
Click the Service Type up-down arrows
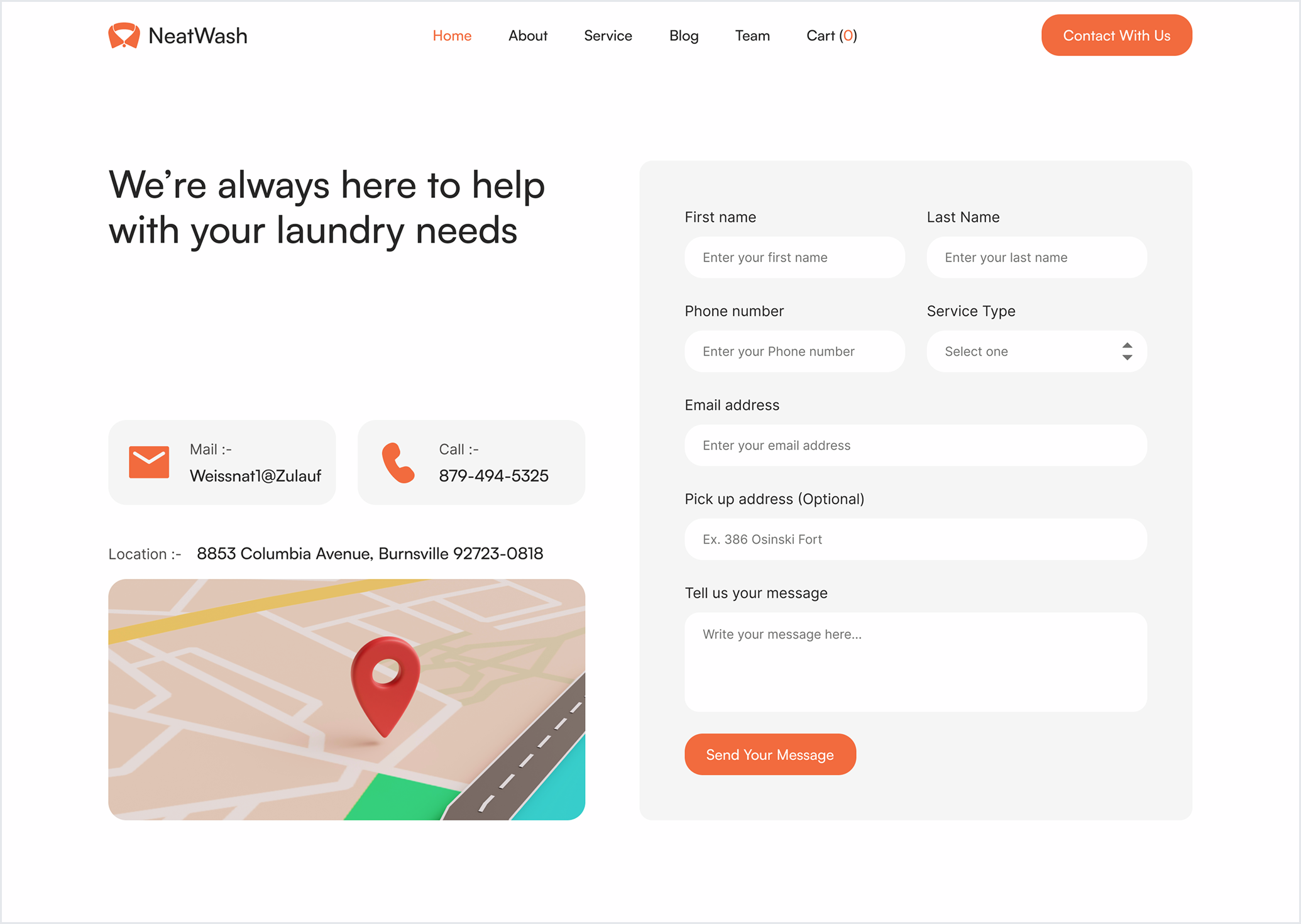[1127, 351]
